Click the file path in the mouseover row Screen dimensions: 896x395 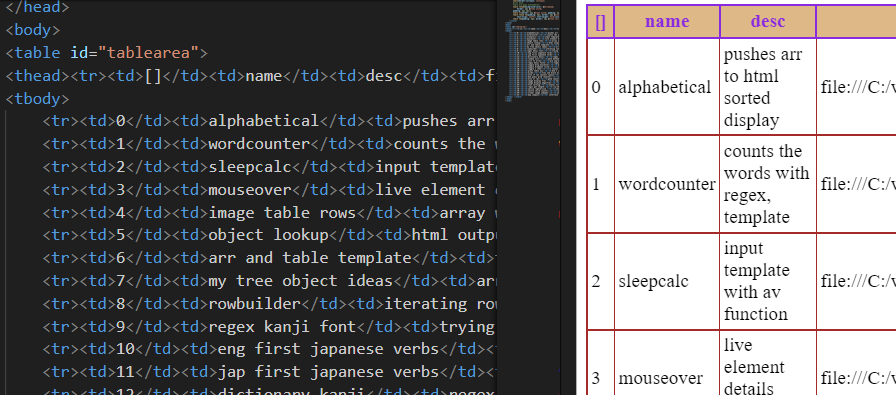tap(858, 378)
